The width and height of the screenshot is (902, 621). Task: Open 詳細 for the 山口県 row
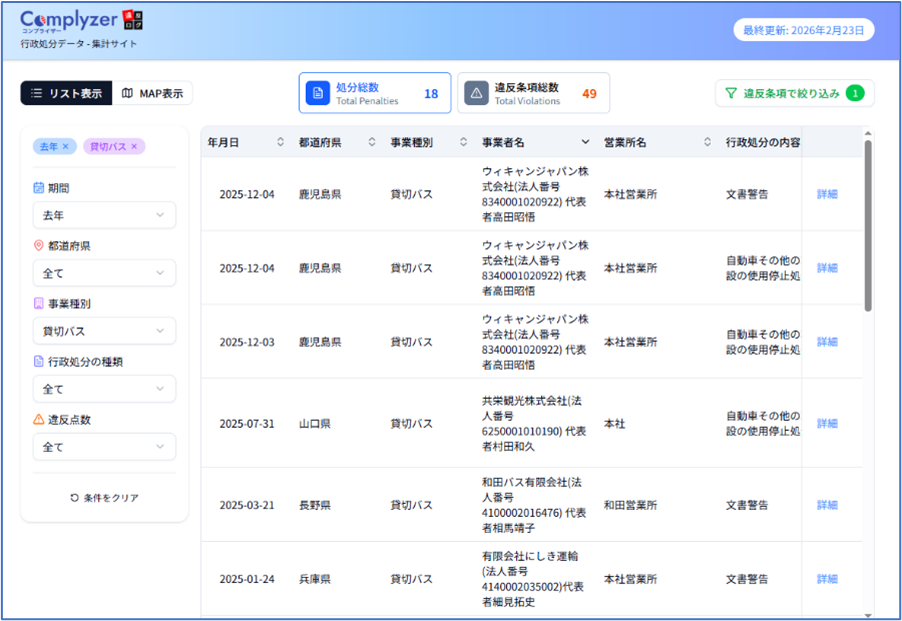[826, 423]
